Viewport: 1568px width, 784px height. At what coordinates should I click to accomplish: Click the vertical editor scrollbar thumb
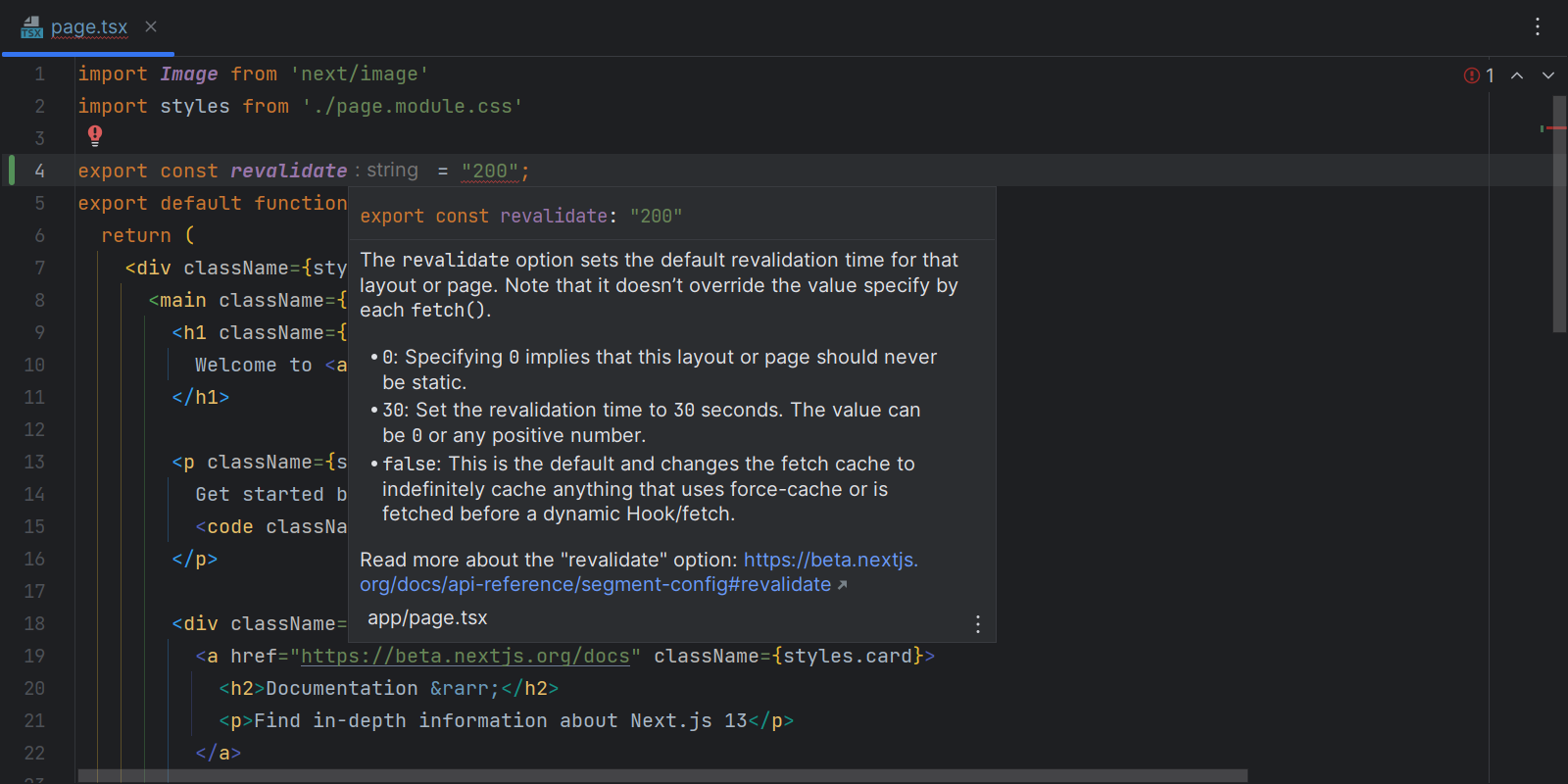pyautogui.click(x=1559, y=216)
